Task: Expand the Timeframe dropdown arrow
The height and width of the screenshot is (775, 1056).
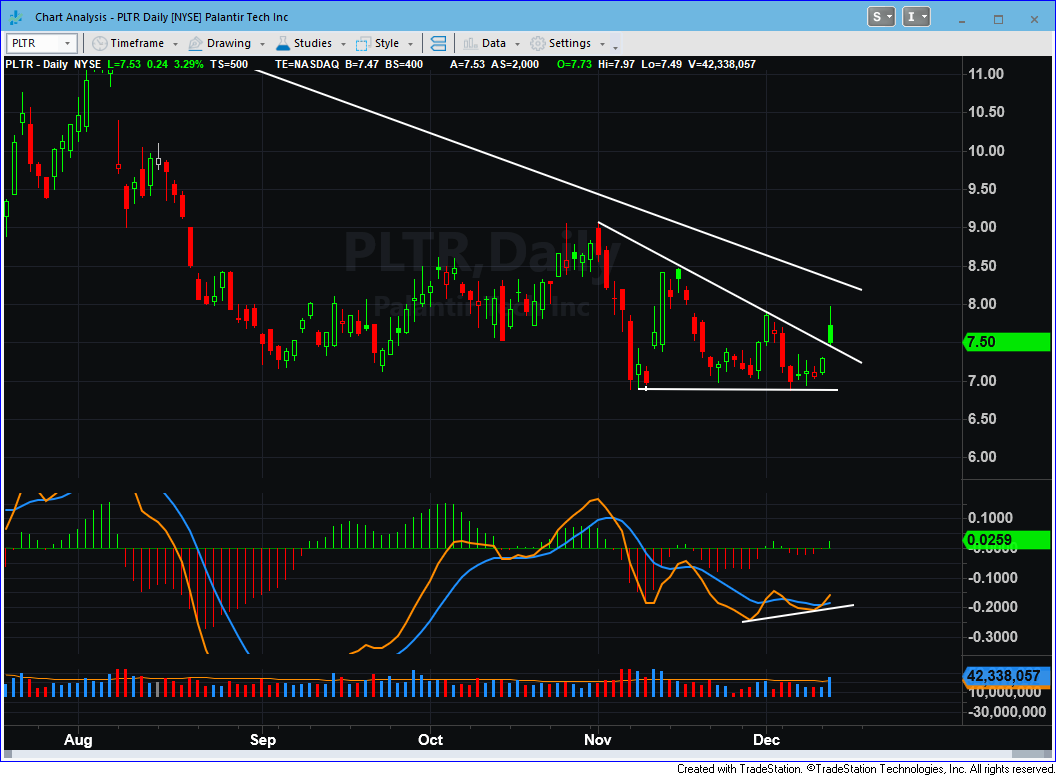Action: click(x=176, y=44)
